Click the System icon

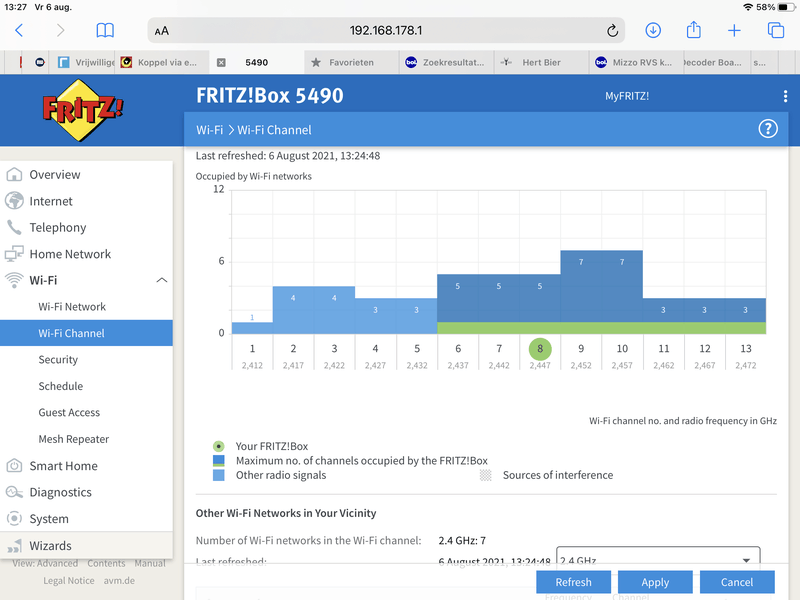click(14, 518)
